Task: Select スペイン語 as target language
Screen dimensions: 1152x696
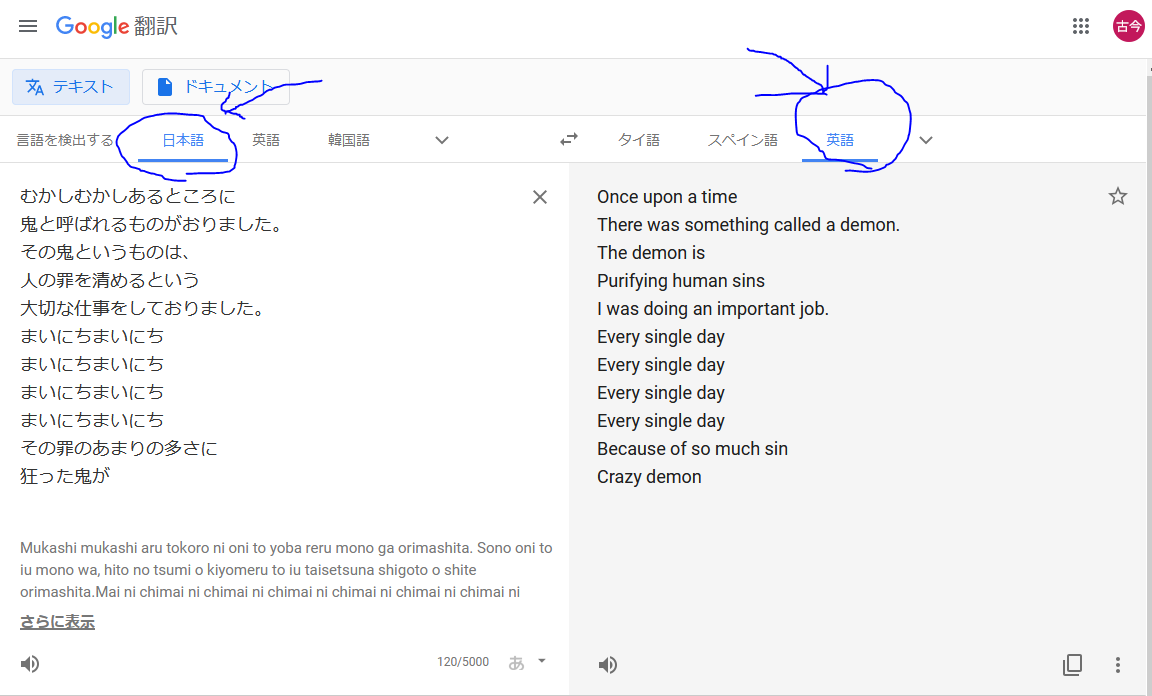Action: (x=742, y=140)
